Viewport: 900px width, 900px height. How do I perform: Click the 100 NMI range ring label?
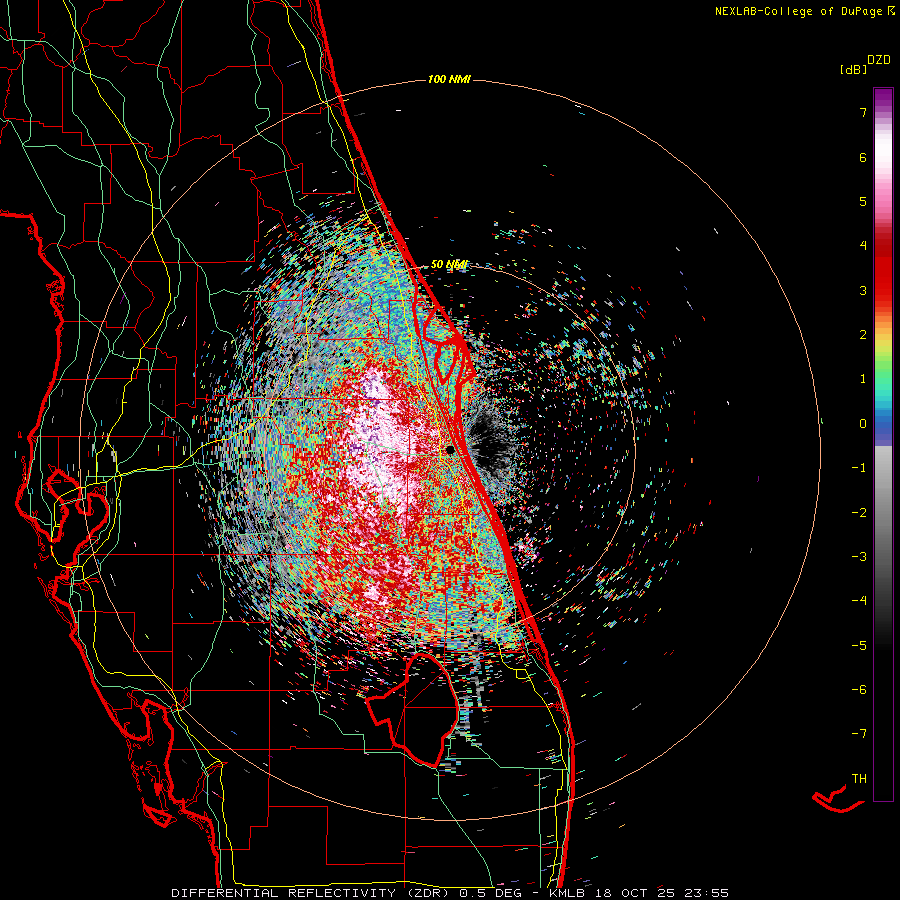(449, 79)
